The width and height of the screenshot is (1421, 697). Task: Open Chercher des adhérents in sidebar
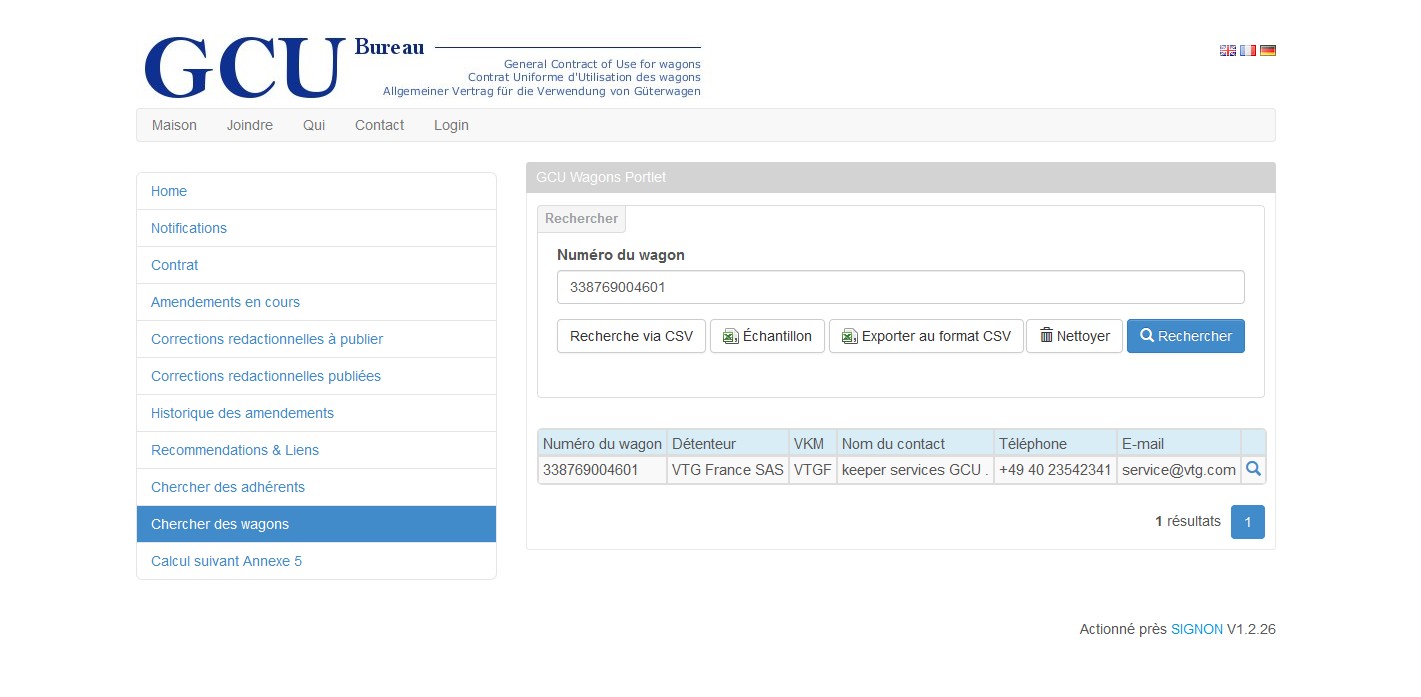coord(228,487)
